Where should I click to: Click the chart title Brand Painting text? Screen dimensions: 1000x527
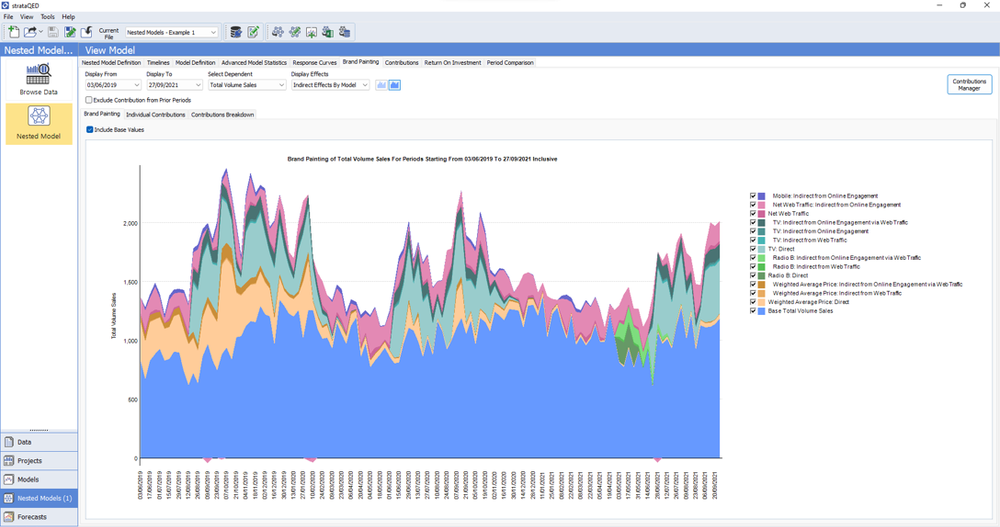pyautogui.click(x=422, y=159)
